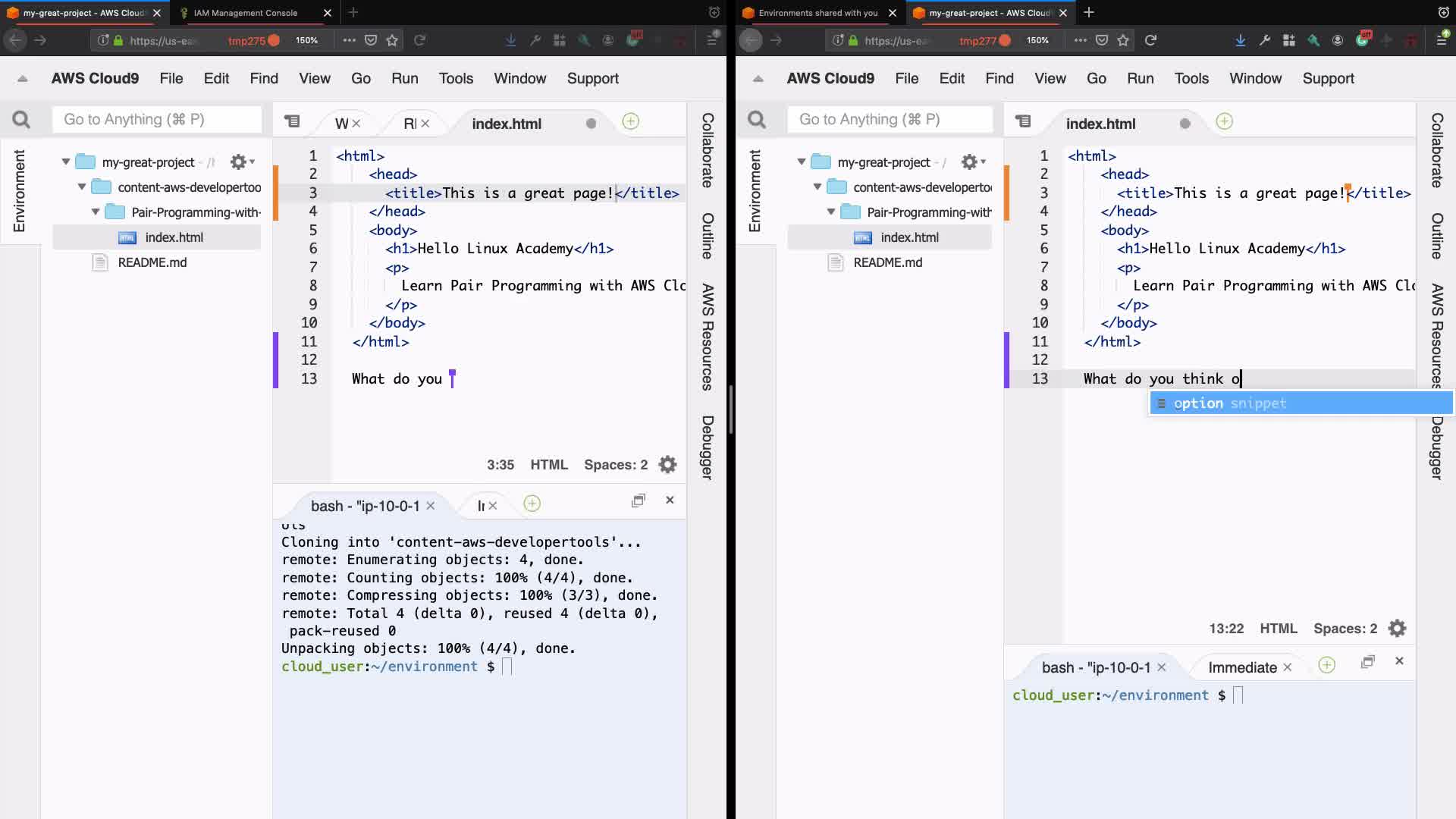Image resolution: width=1456 pixels, height=819 pixels.
Task: Toggle Collaborate panel in left window
Action: pyautogui.click(x=707, y=150)
